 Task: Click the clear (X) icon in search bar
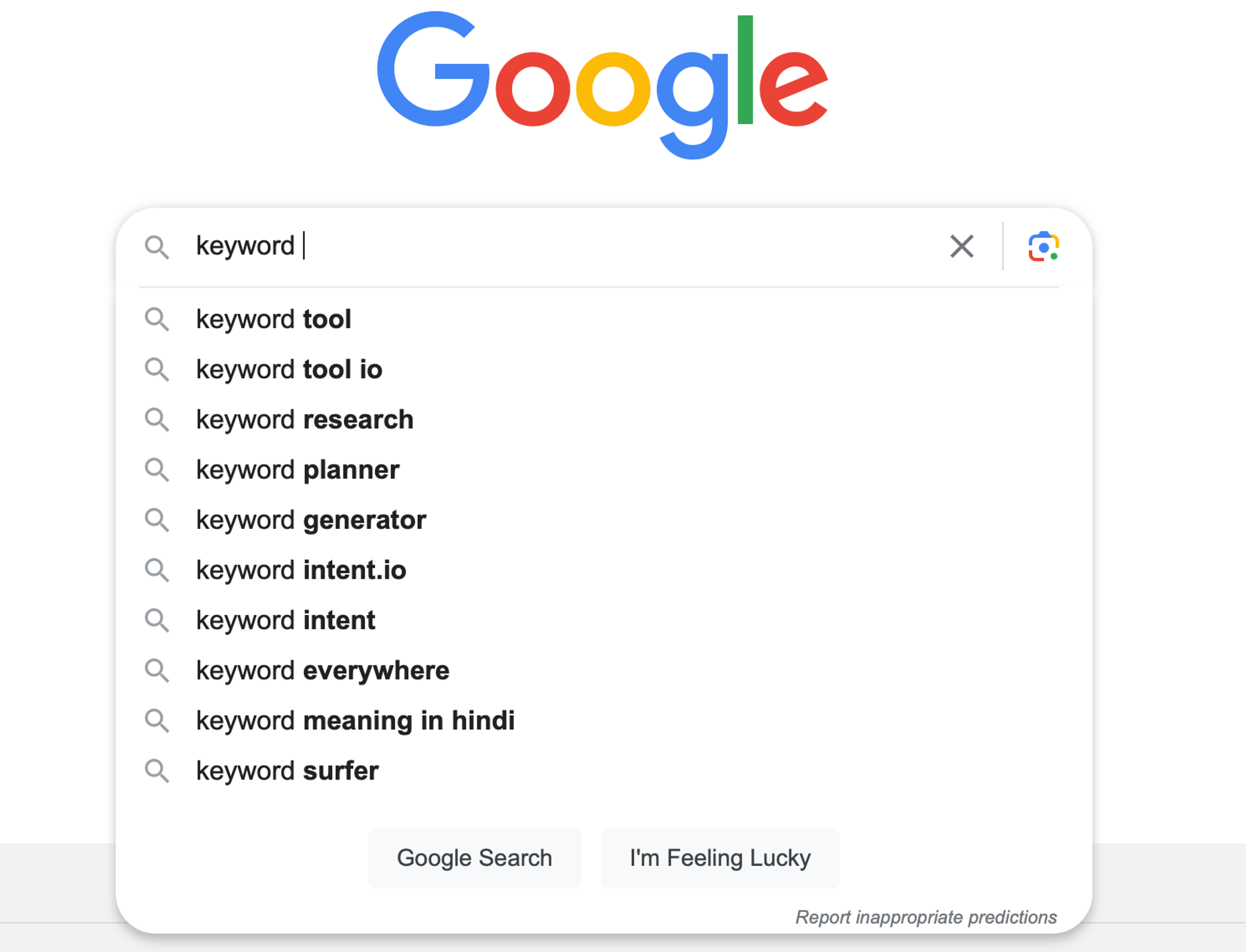click(x=961, y=247)
